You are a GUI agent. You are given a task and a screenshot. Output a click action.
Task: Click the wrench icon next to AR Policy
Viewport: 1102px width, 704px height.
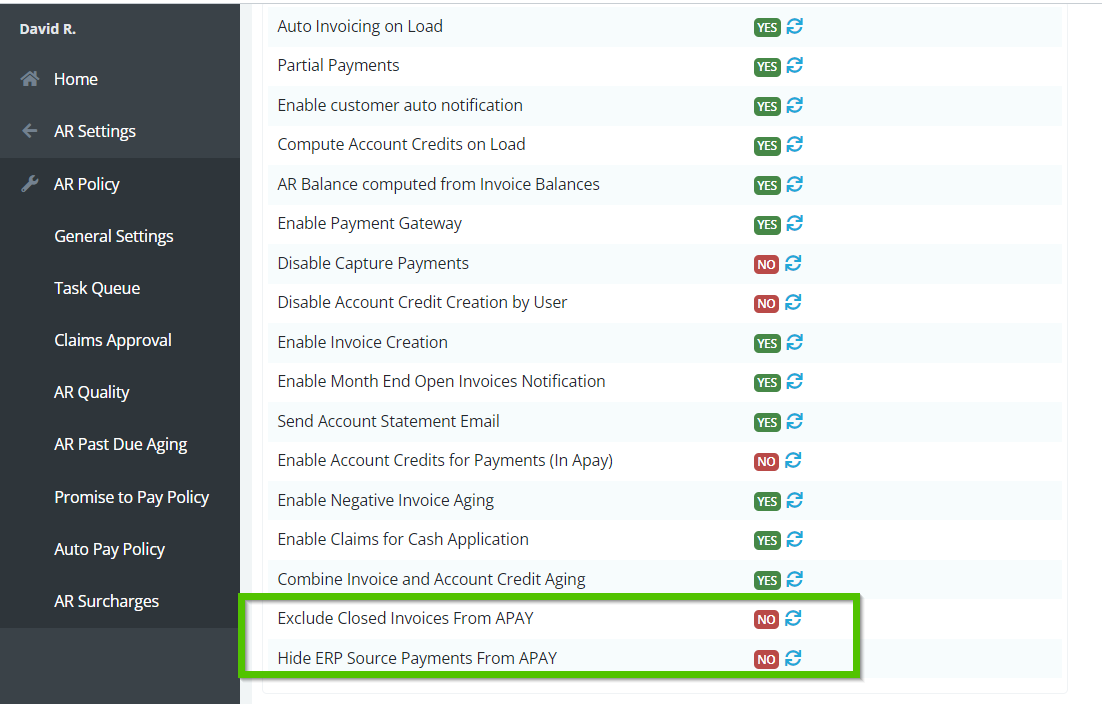coord(30,184)
